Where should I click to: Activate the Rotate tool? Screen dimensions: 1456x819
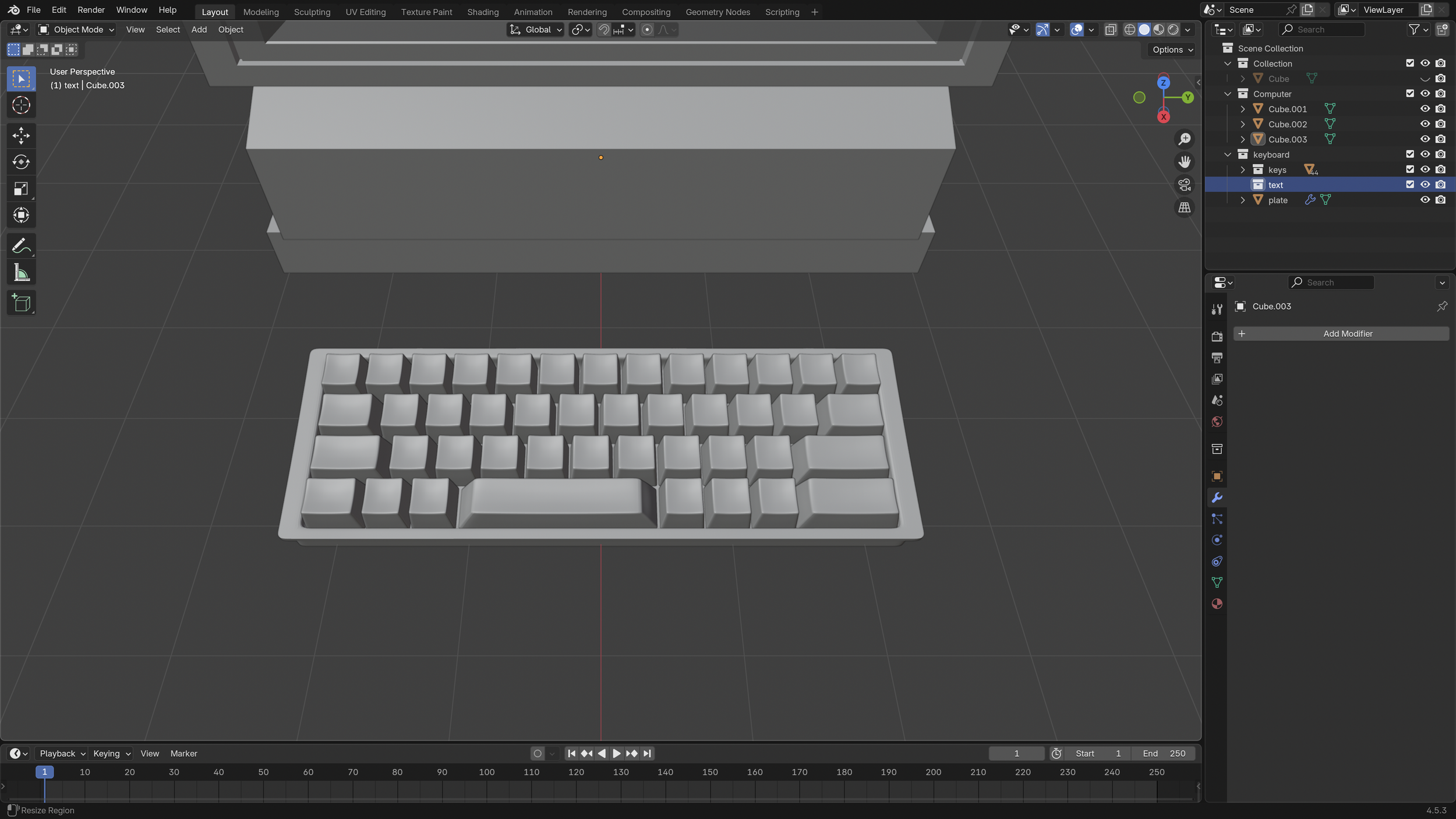pos(21,162)
